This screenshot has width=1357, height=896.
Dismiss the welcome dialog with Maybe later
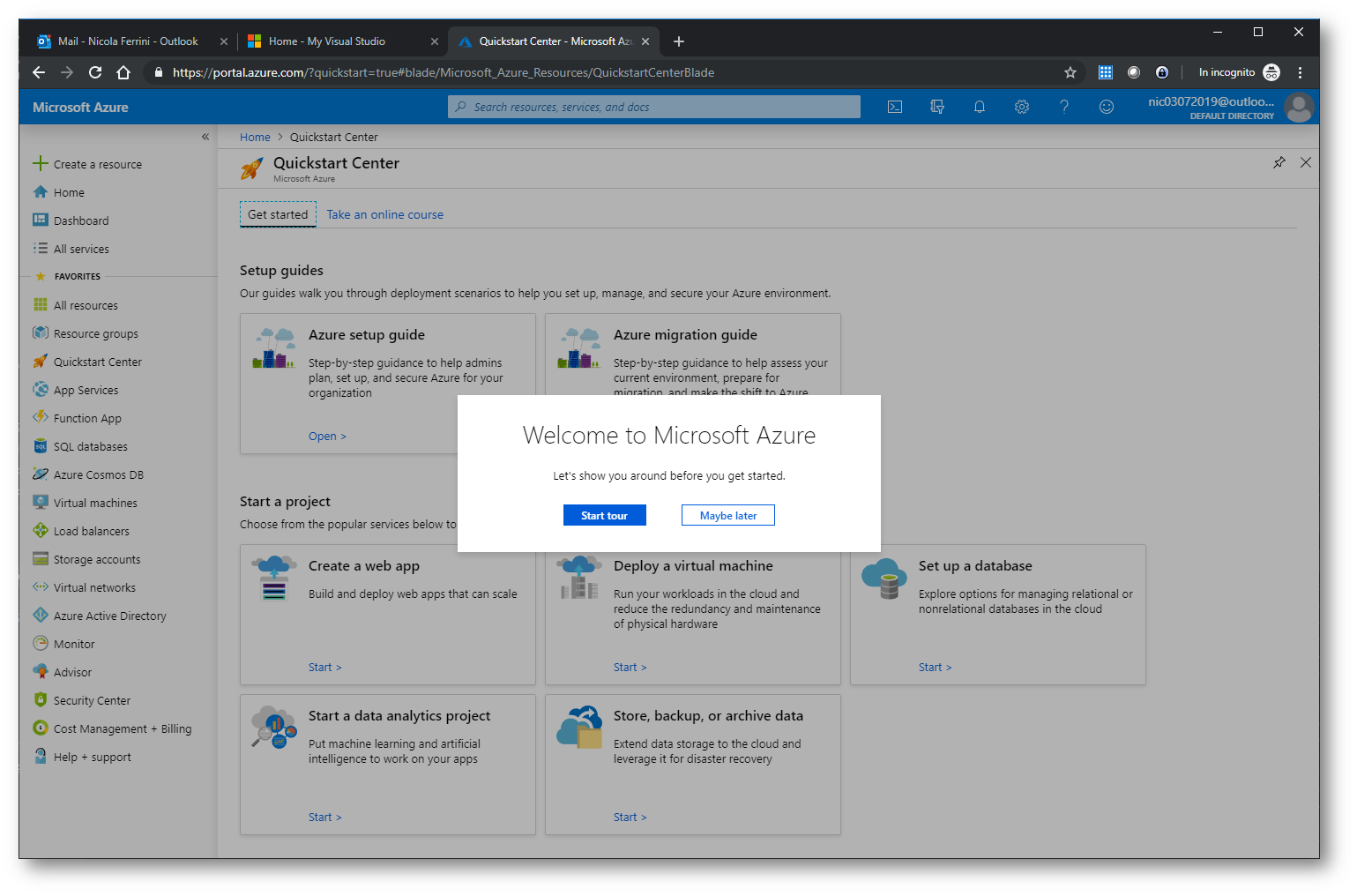coord(728,515)
